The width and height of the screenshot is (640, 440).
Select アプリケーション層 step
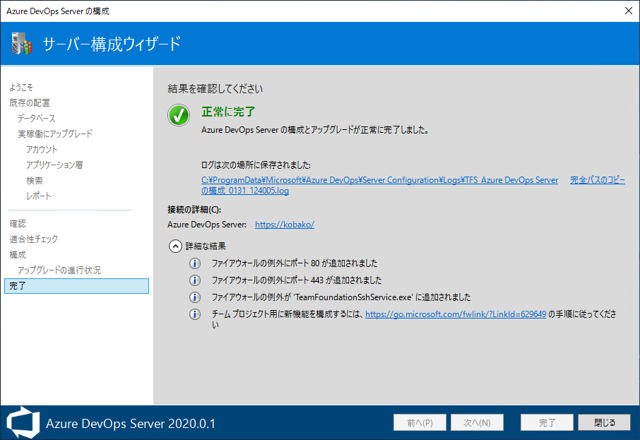pos(55,165)
